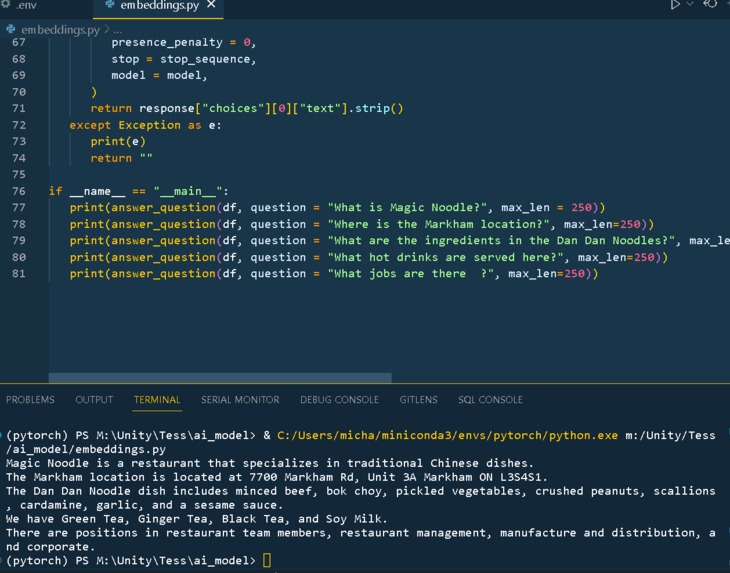
Task: Click line number 75 in the gutter
Action: coord(19,175)
